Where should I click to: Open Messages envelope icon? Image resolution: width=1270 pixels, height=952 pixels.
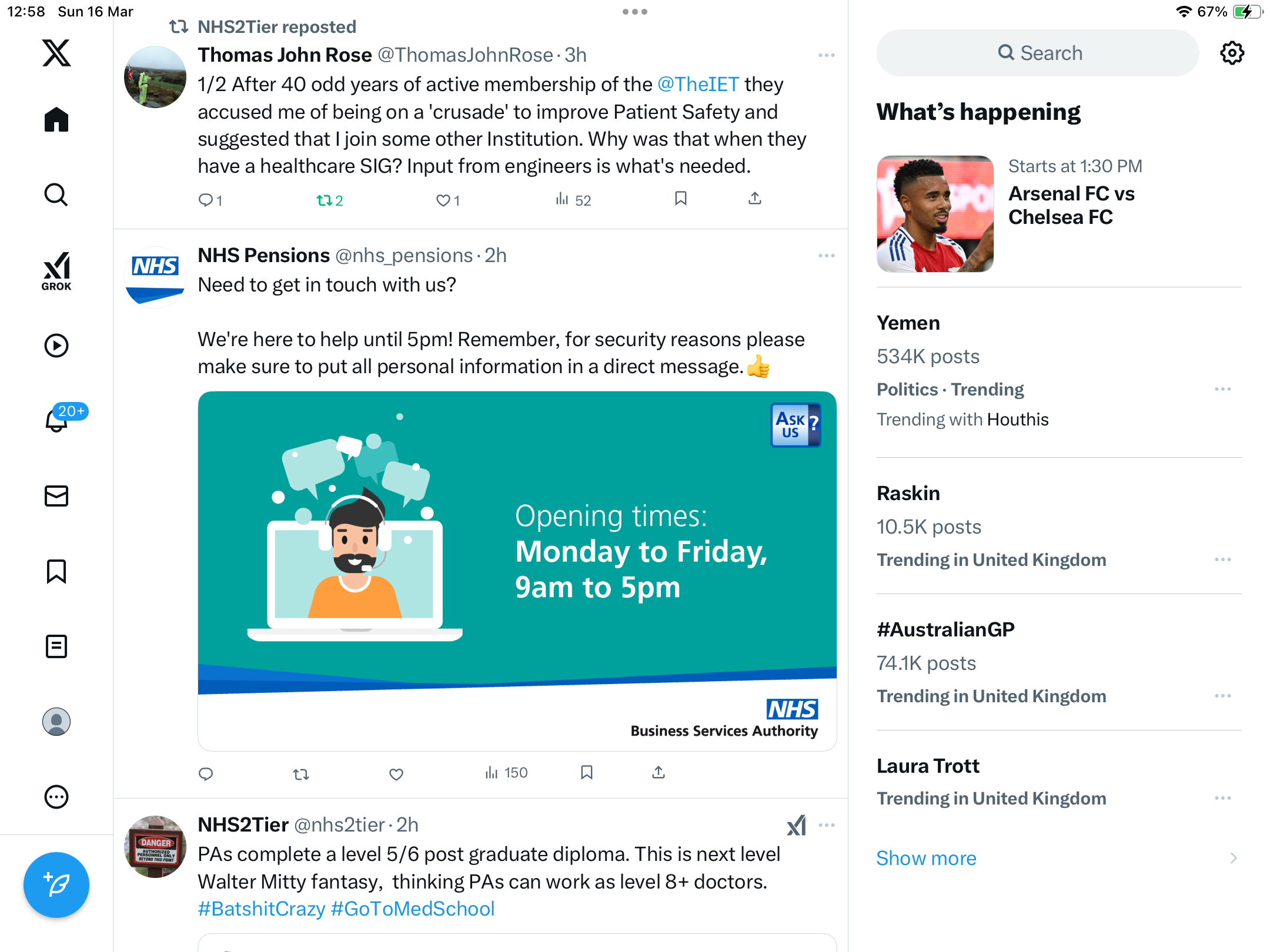(56, 496)
